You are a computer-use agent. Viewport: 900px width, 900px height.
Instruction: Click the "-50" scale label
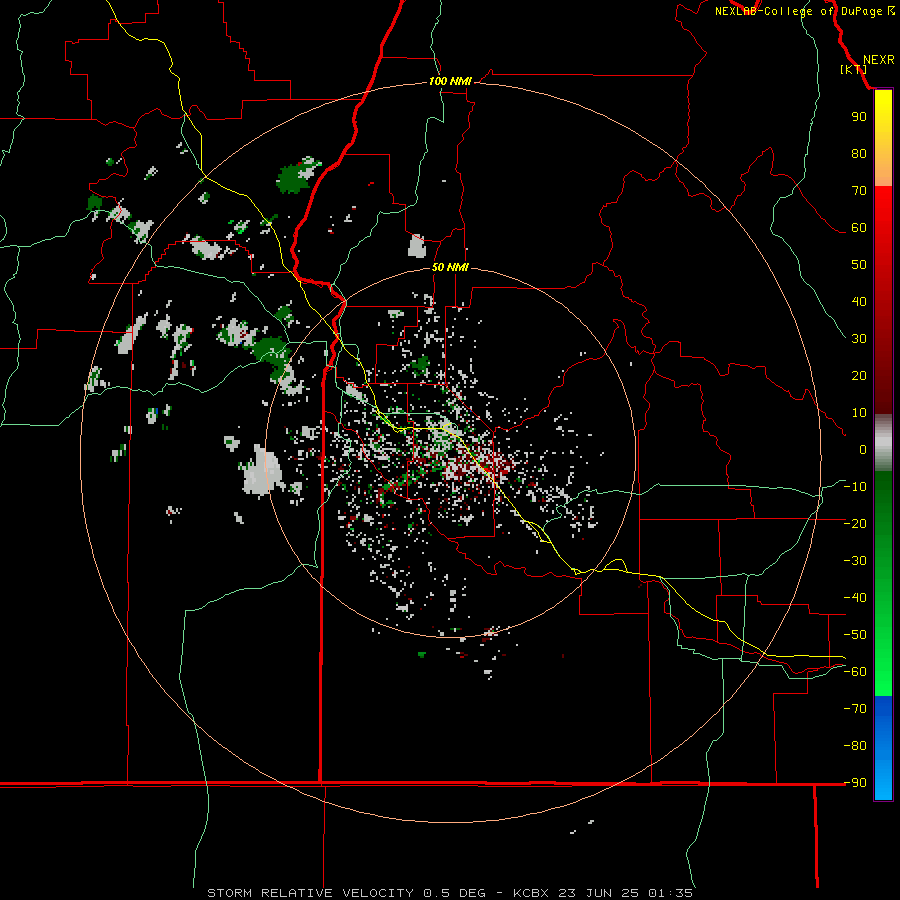(x=855, y=635)
